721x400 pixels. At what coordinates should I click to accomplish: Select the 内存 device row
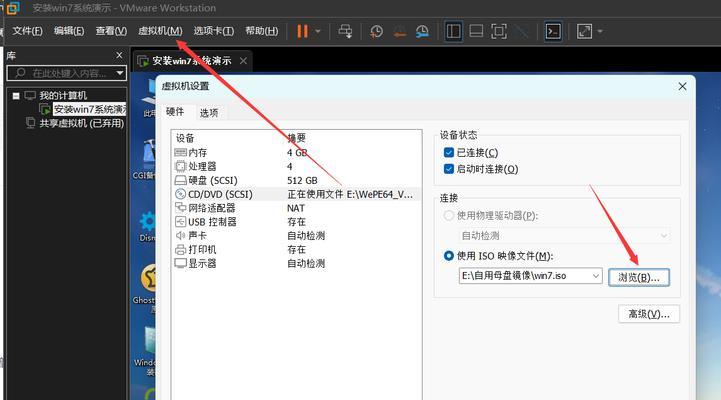point(296,153)
